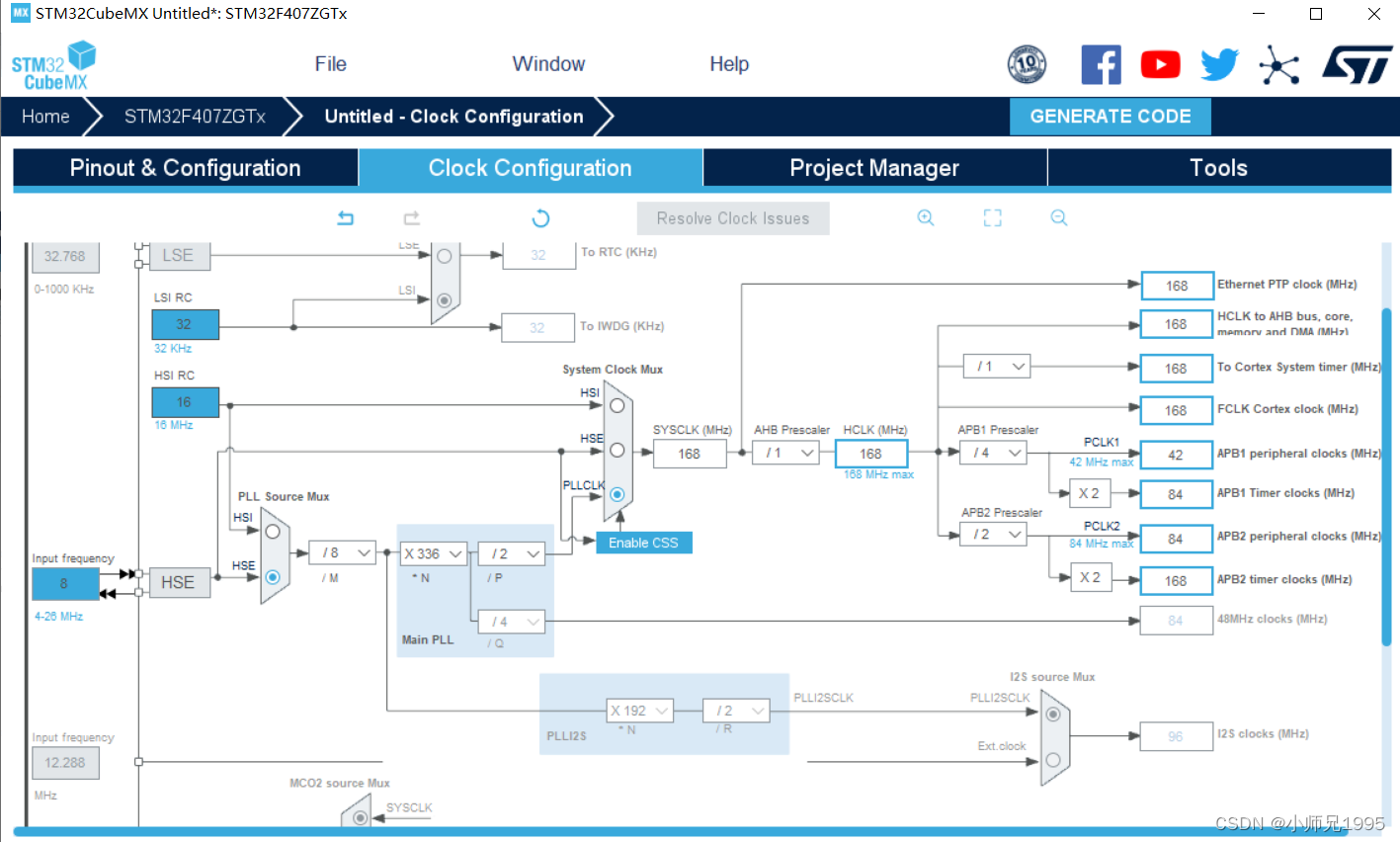Image resolution: width=1400 pixels, height=842 pixels.
Task: Open the YouTube icon link
Action: 1160,65
